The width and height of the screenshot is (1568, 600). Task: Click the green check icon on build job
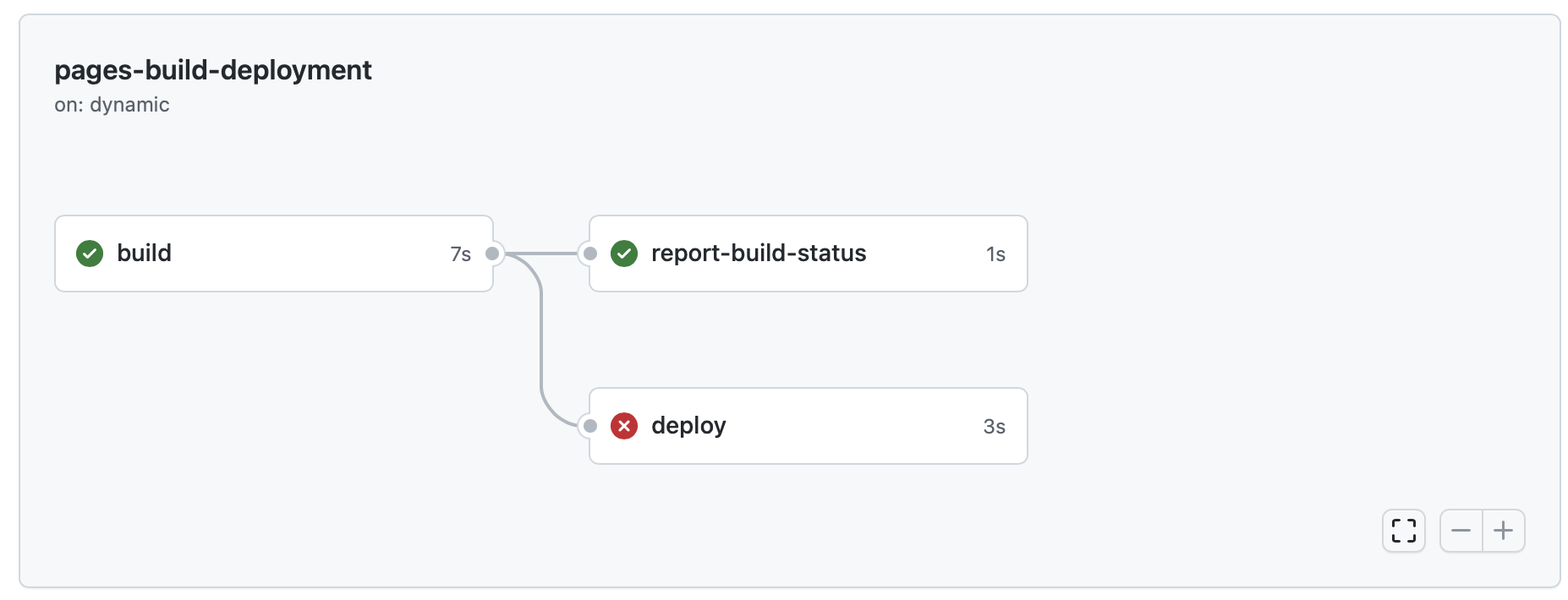[x=90, y=253]
